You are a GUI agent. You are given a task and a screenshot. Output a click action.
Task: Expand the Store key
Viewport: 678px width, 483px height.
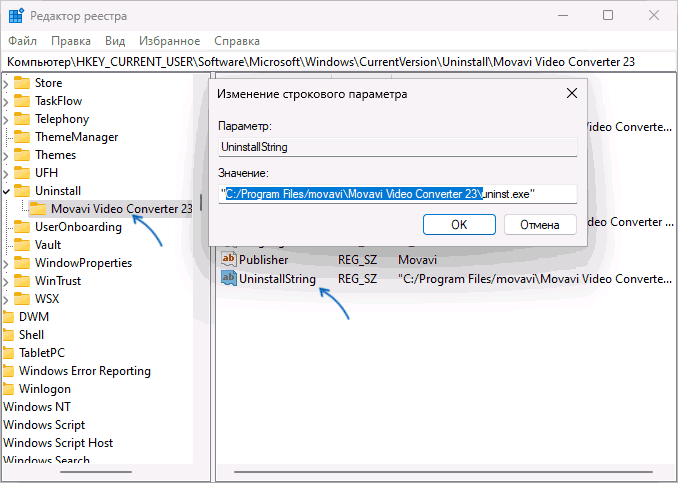(x=6, y=83)
